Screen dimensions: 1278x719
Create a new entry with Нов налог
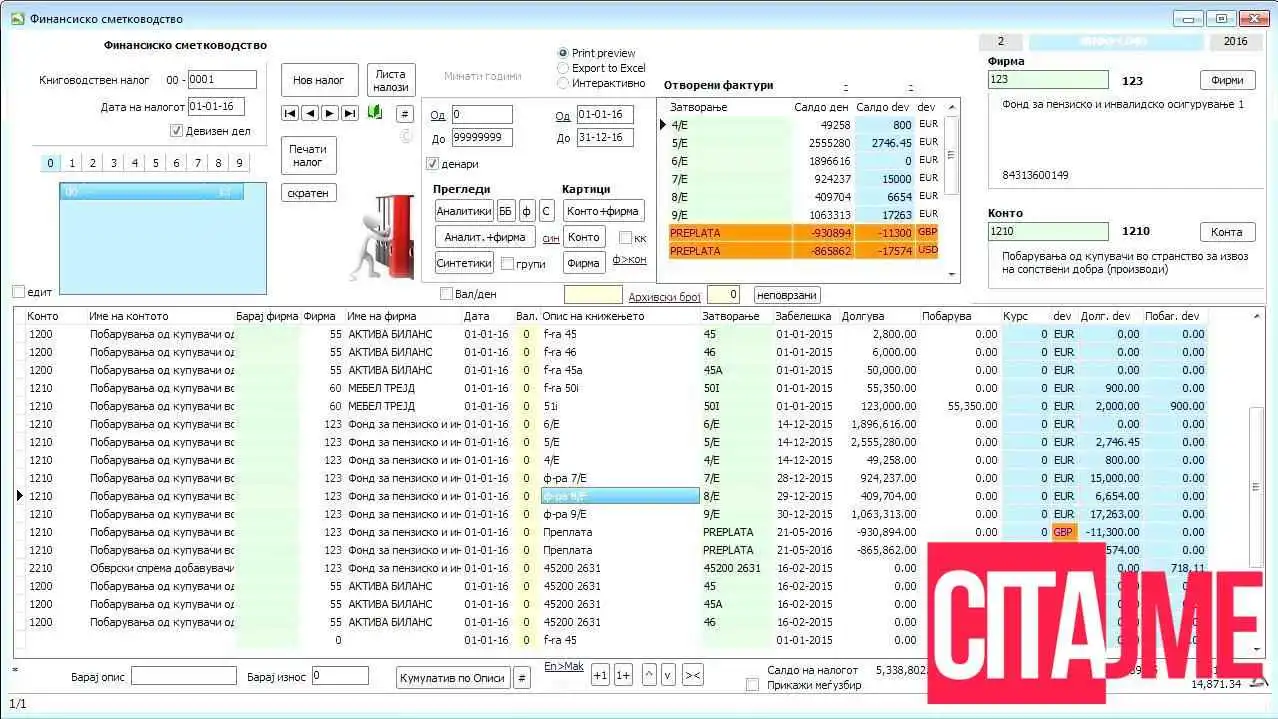(x=318, y=80)
